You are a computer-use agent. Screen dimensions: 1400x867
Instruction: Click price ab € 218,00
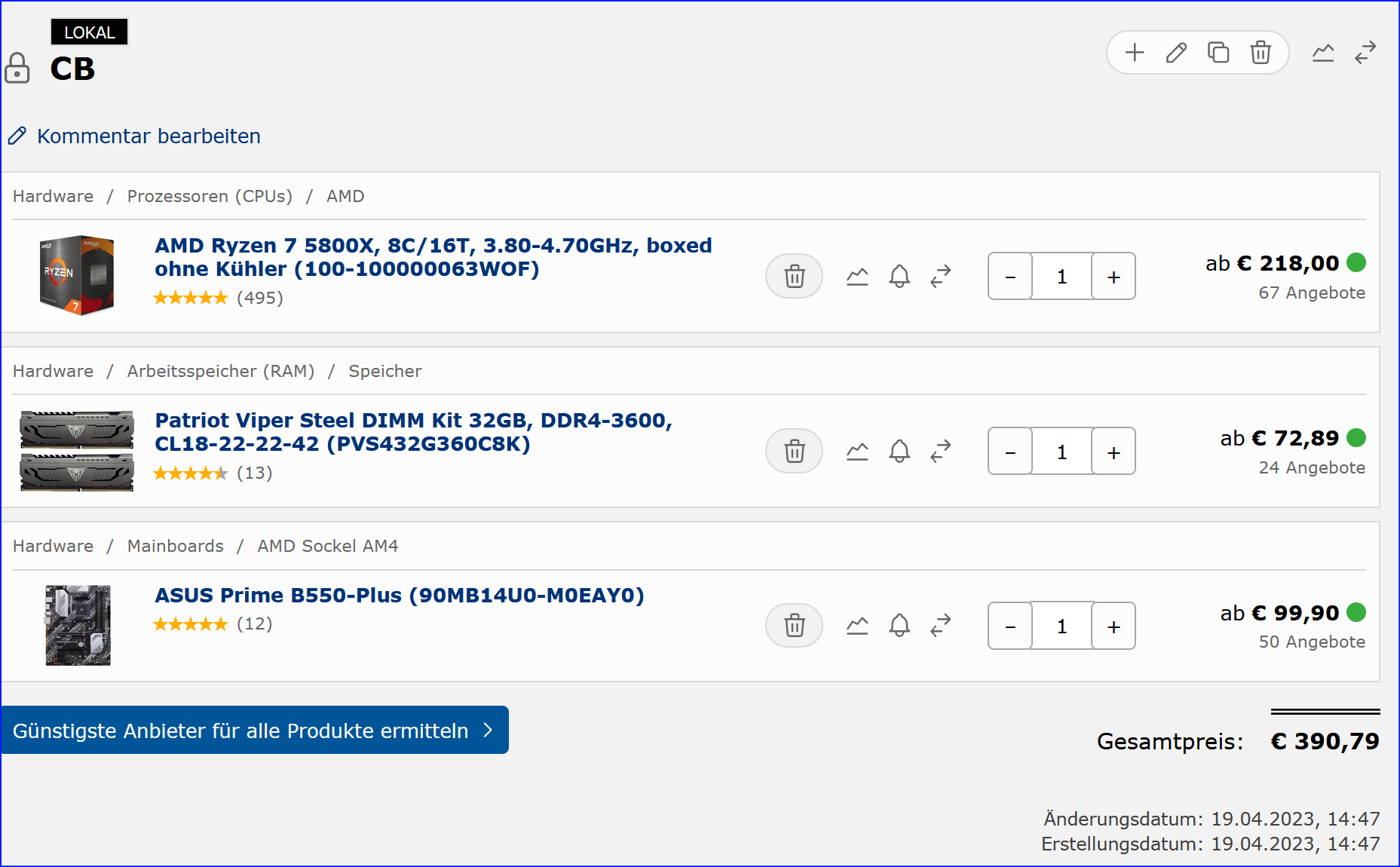tap(1272, 263)
